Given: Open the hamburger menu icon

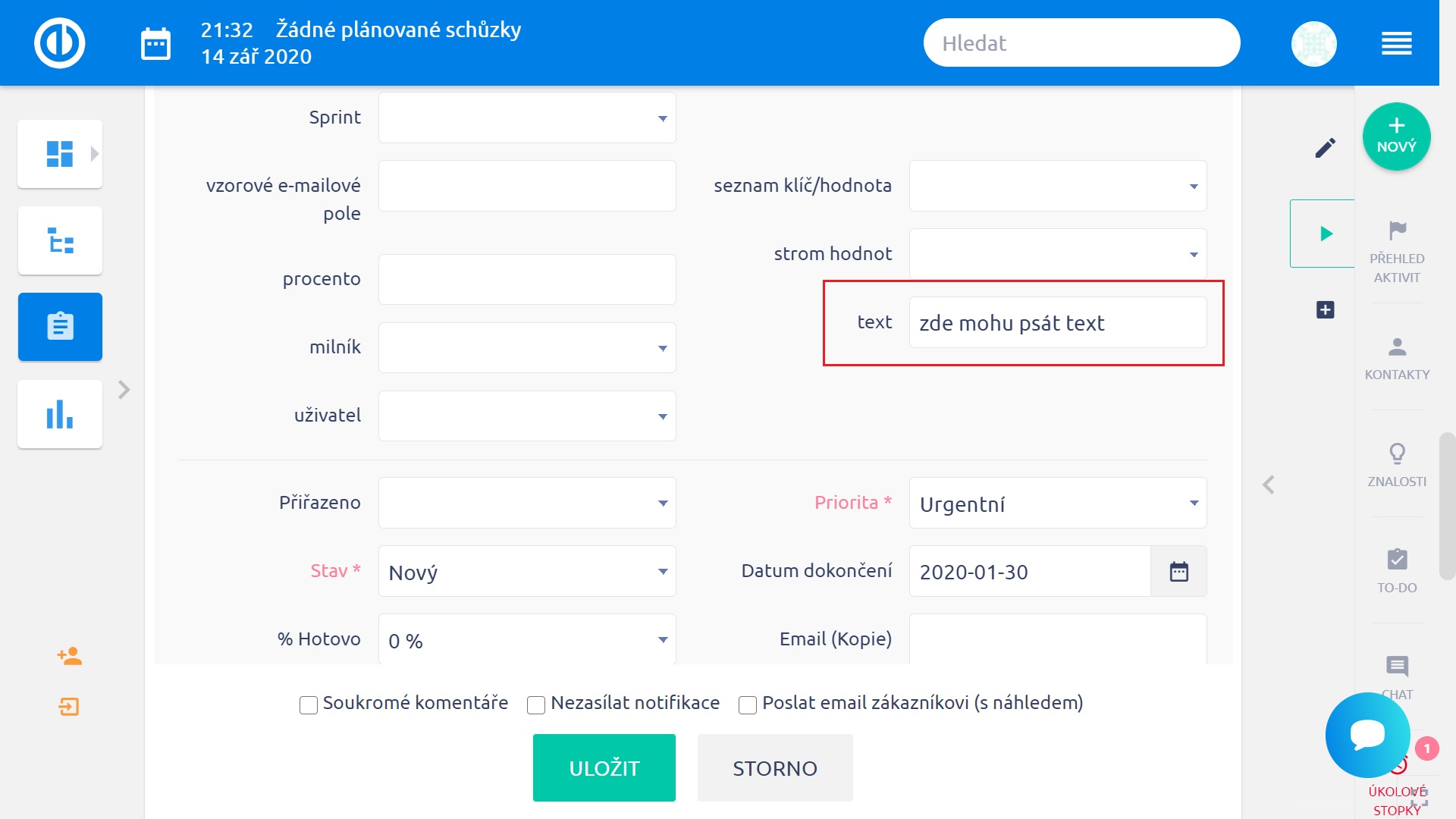Looking at the screenshot, I should pyautogui.click(x=1396, y=44).
